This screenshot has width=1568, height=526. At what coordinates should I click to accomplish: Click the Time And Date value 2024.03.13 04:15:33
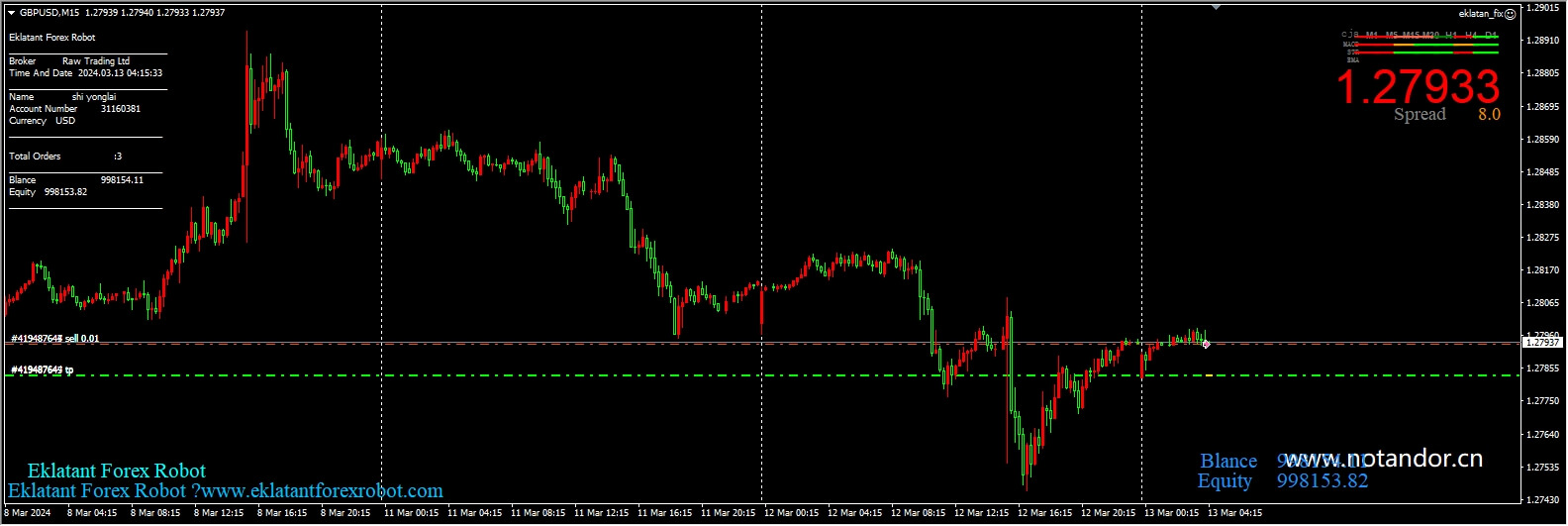tap(121, 73)
